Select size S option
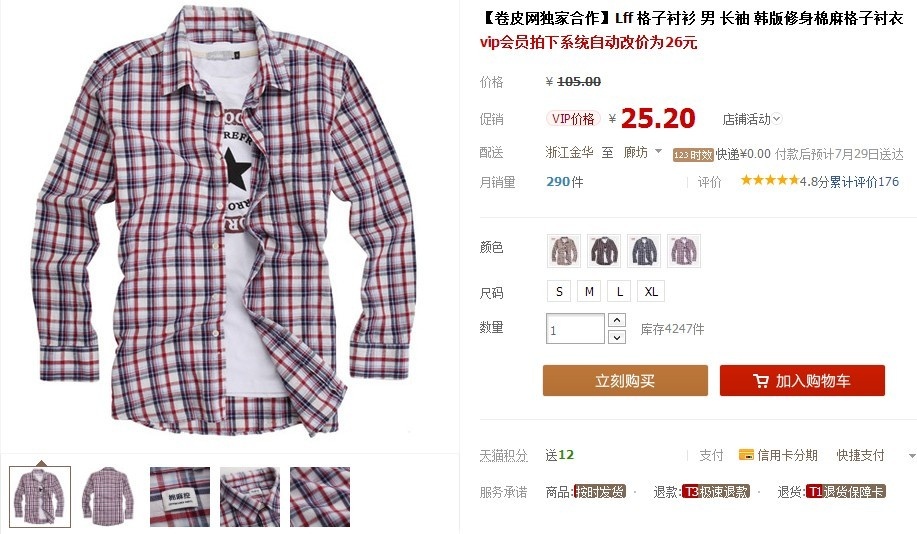 coord(559,291)
